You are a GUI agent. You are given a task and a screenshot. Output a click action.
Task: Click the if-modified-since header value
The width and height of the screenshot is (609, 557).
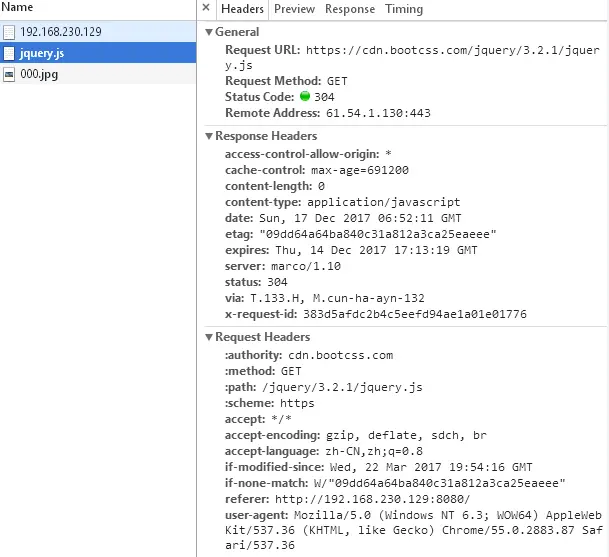431,467
